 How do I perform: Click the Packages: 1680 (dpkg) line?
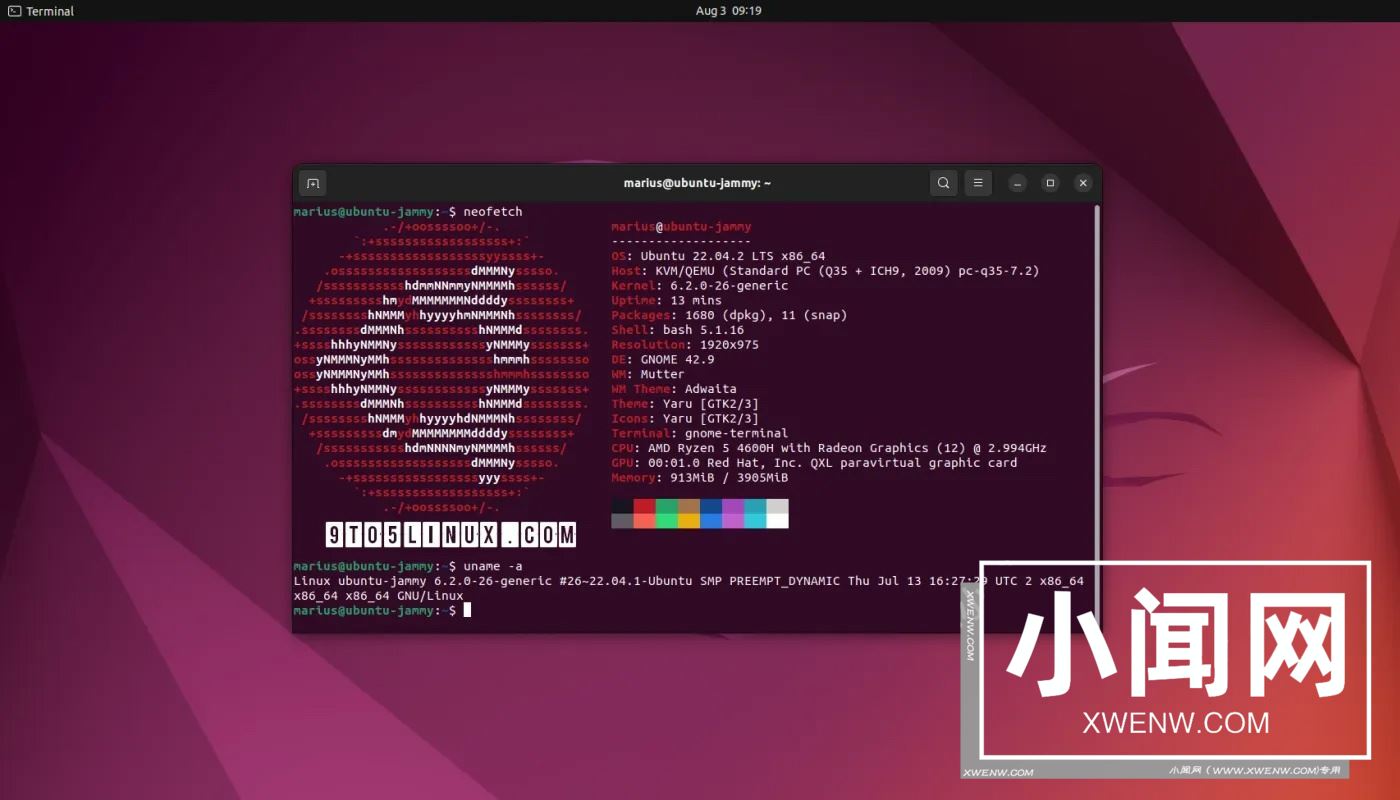tap(729, 315)
